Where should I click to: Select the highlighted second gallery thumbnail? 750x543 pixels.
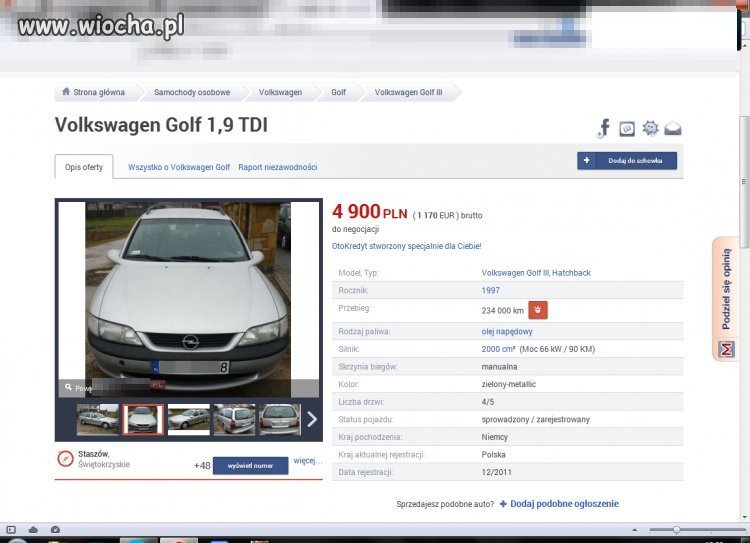143,420
